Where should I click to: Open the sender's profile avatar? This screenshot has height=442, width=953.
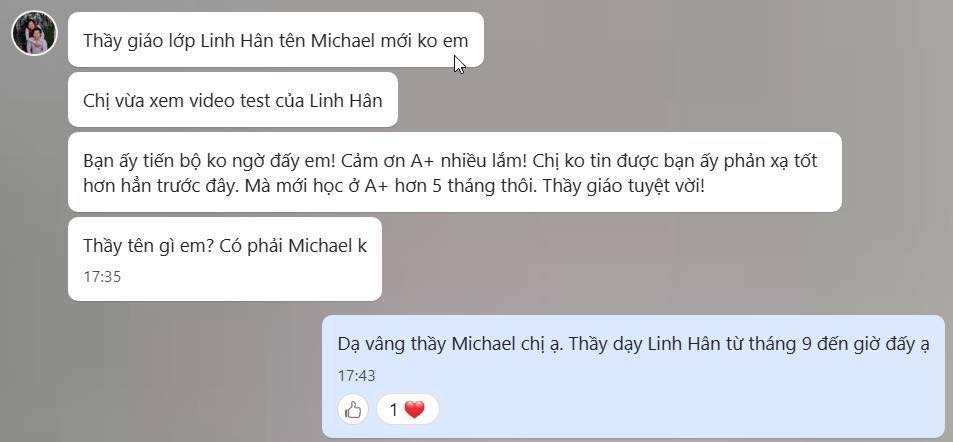point(34,32)
